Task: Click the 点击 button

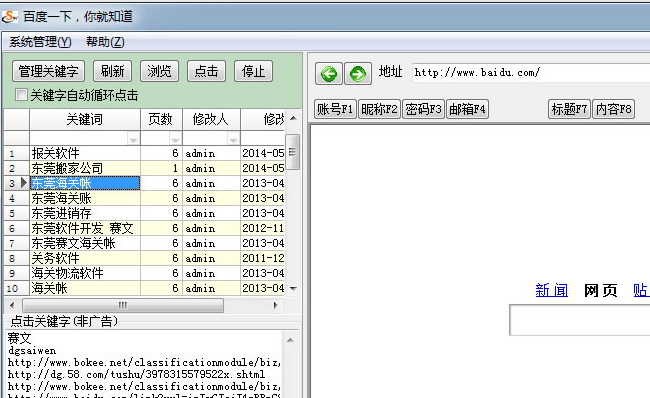Action: [x=206, y=71]
